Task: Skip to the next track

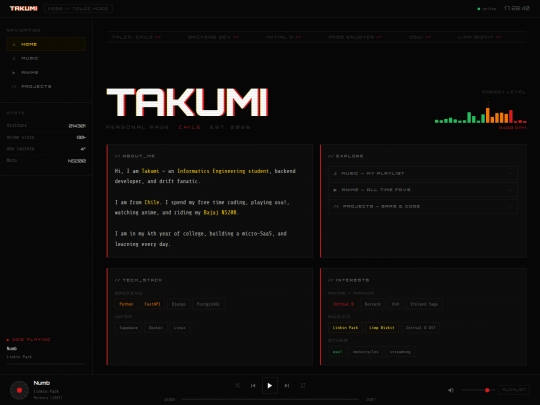Action: [x=287, y=385]
